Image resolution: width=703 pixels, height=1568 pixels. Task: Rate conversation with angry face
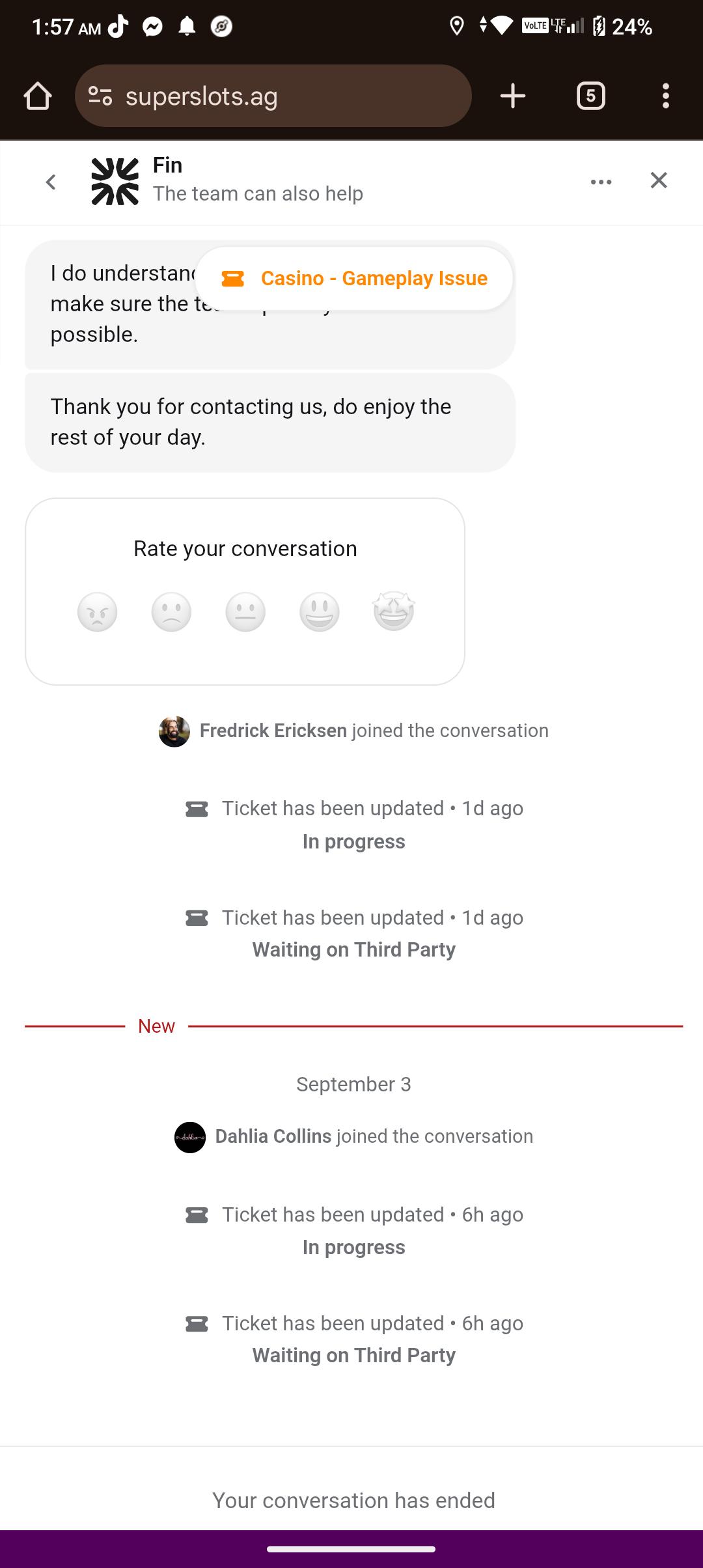(x=98, y=611)
